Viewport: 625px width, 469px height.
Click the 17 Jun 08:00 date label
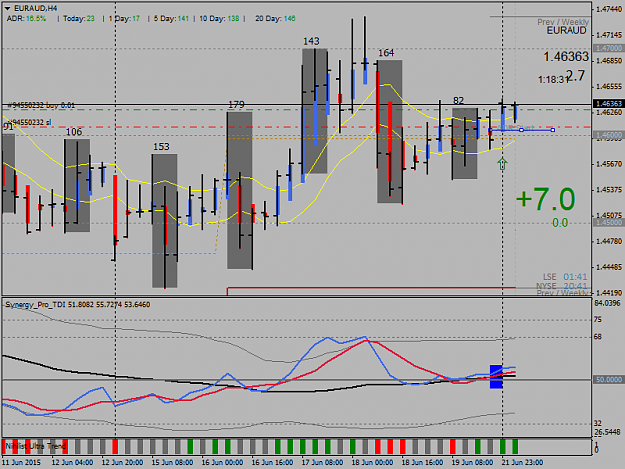322,463
